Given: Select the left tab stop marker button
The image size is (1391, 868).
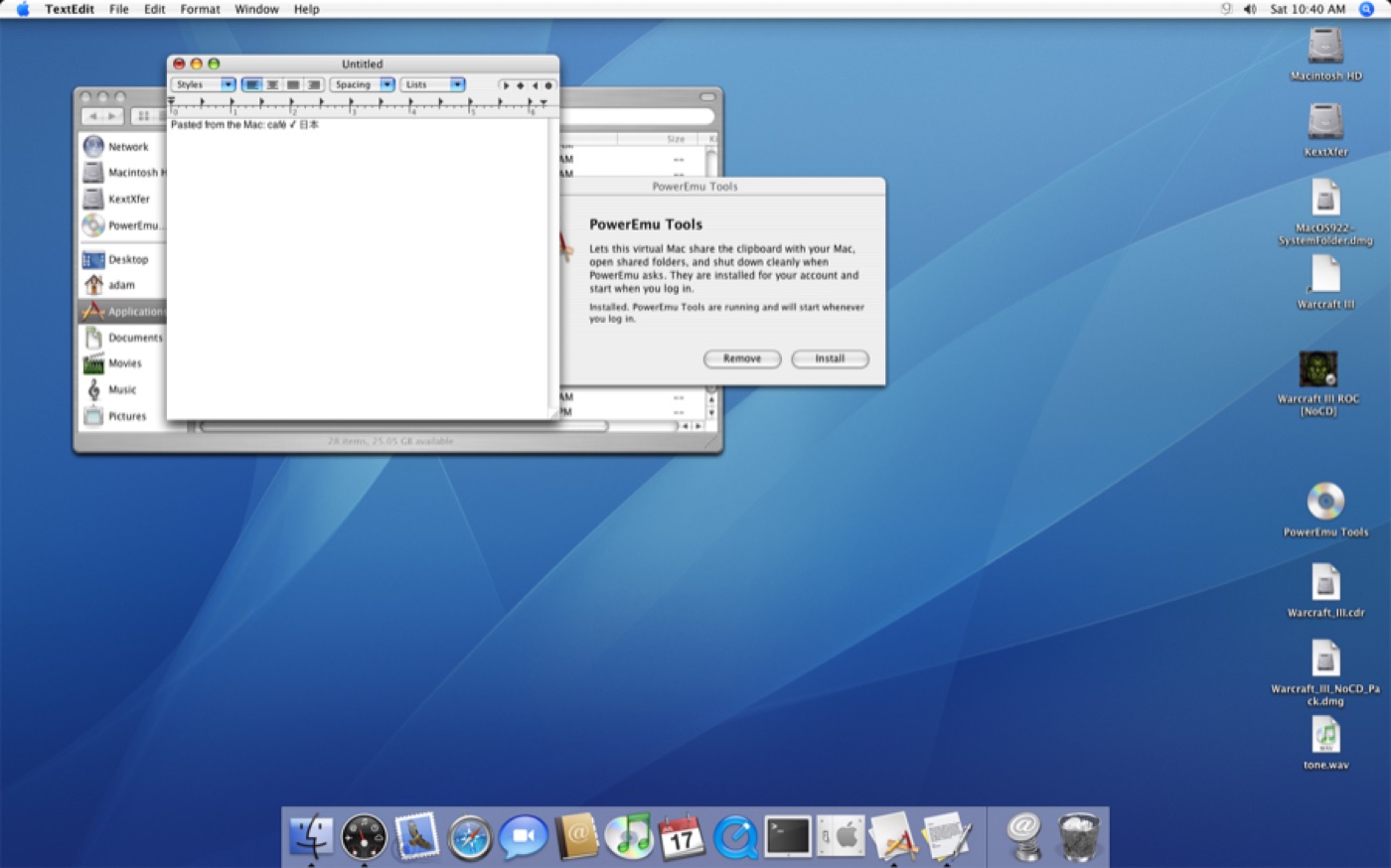Looking at the screenshot, I should pyautogui.click(x=506, y=85).
